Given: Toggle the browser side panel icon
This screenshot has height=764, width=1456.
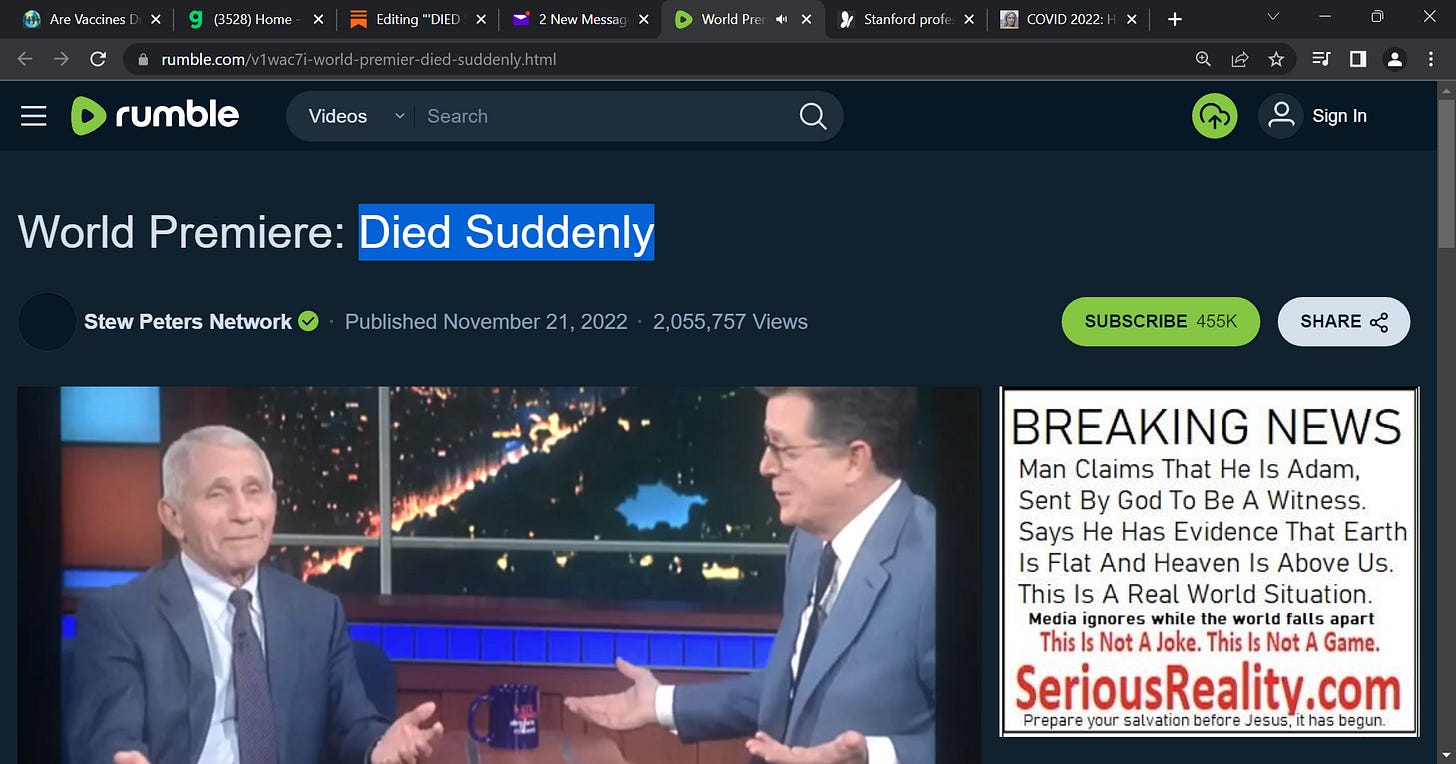Looking at the screenshot, I should [x=1357, y=59].
